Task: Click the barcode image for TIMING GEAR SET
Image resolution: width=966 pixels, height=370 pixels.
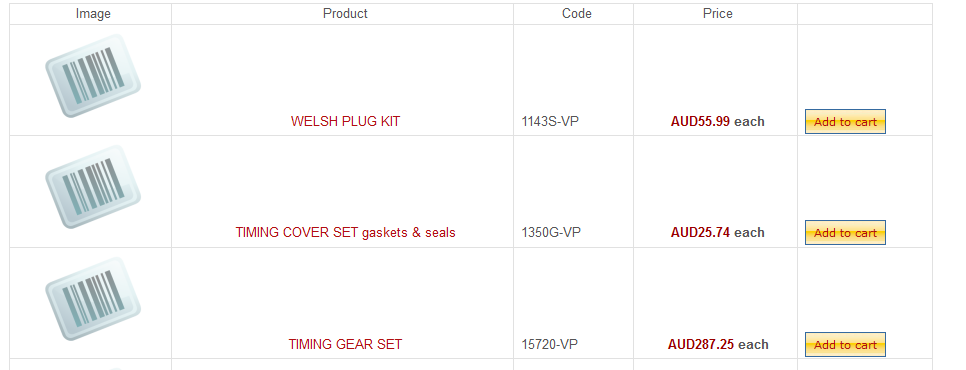Action: click(93, 299)
